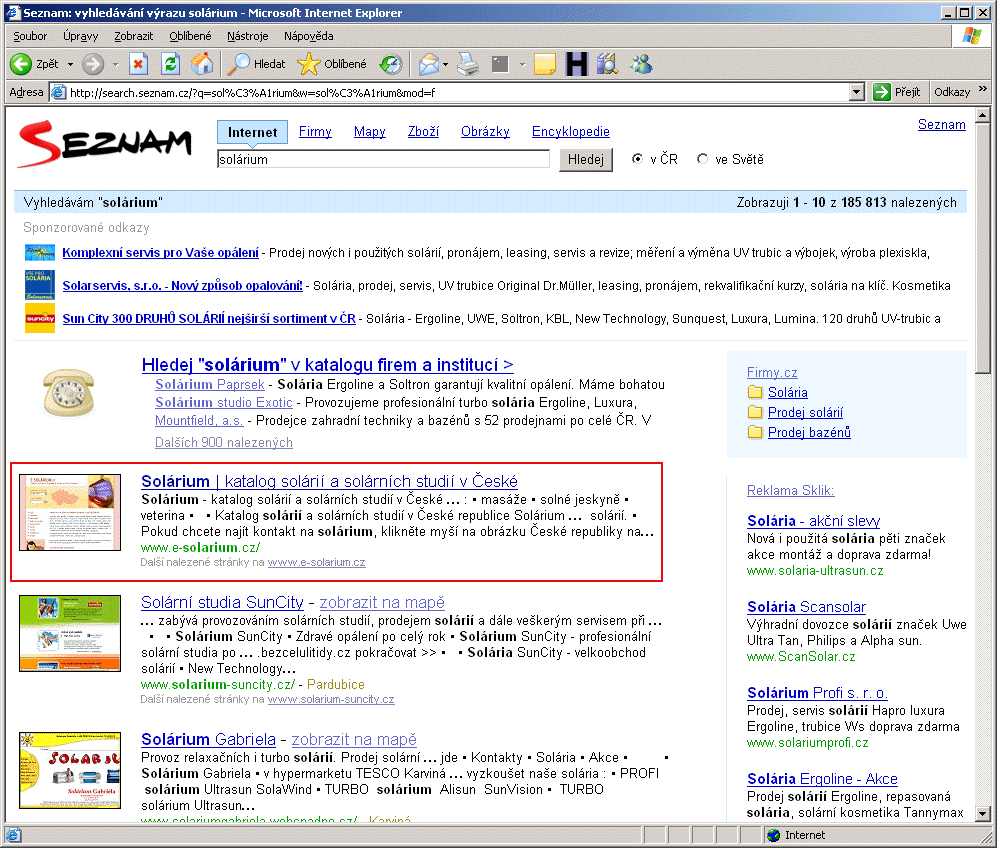This screenshot has width=997, height=848.
Task: Switch to the Obrázky search tab
Action: pos(485,131)
